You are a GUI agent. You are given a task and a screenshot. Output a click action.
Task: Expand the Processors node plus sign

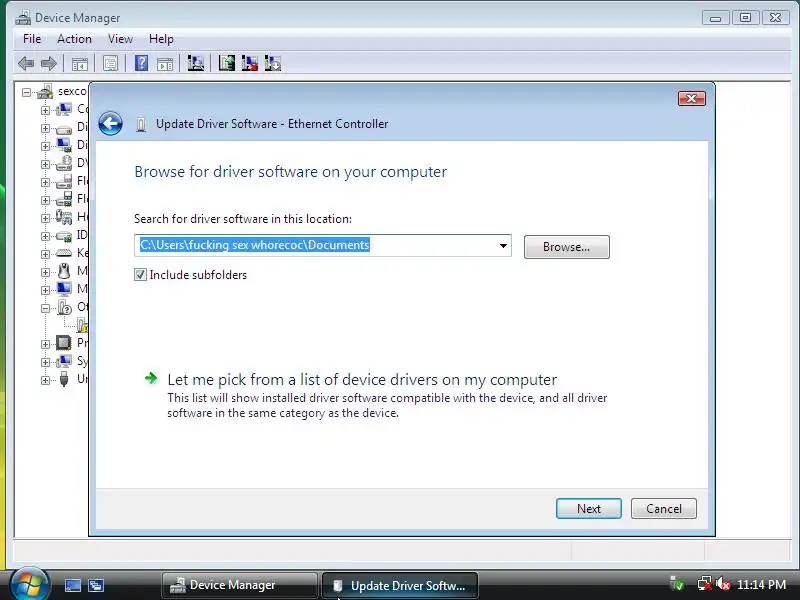click(x=45, y=344)
